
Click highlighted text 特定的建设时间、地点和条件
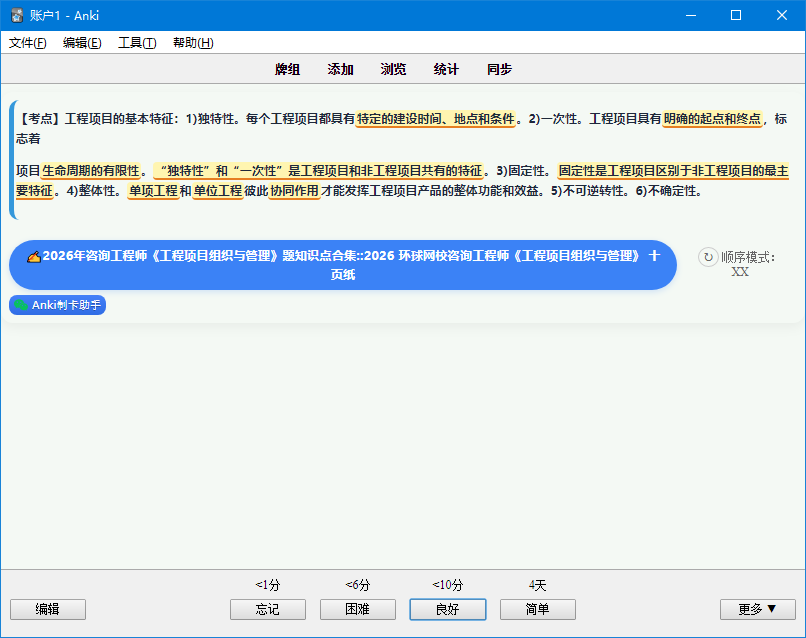[x=436, y=119]
